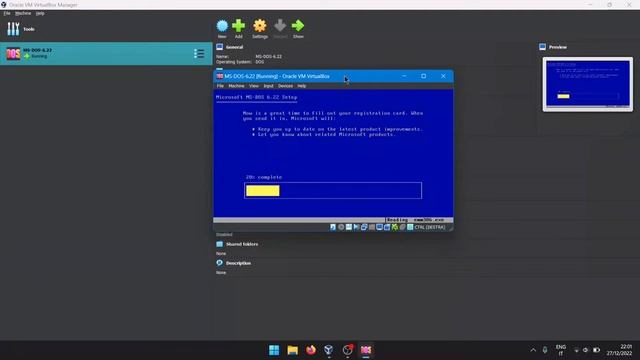The width and height of the screenshot is (640, 360).
Task: Open the Windows Start menu
Action: click(x=274, y=350)
